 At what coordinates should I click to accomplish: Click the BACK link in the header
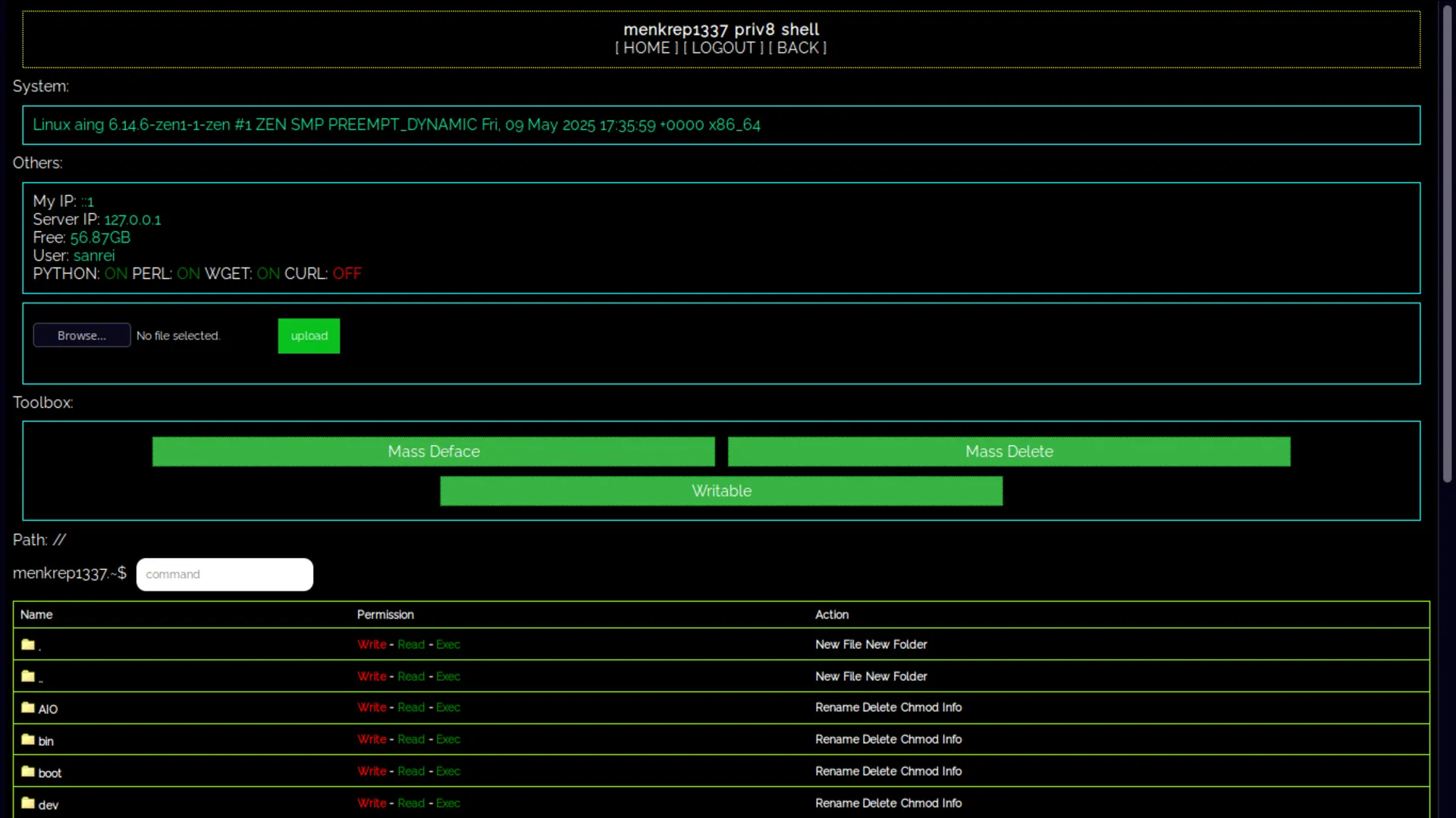798,48
